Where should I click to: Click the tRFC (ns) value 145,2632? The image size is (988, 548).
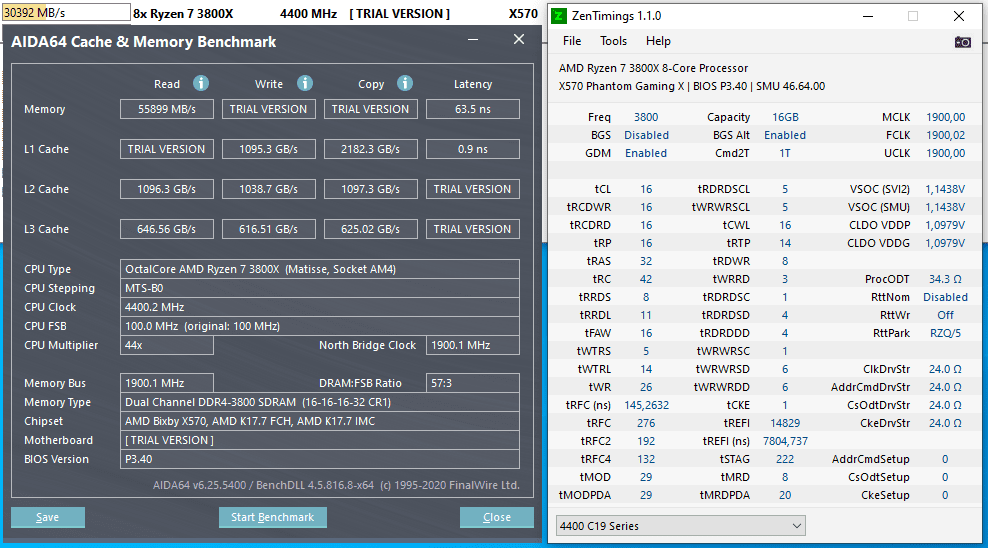646,405
